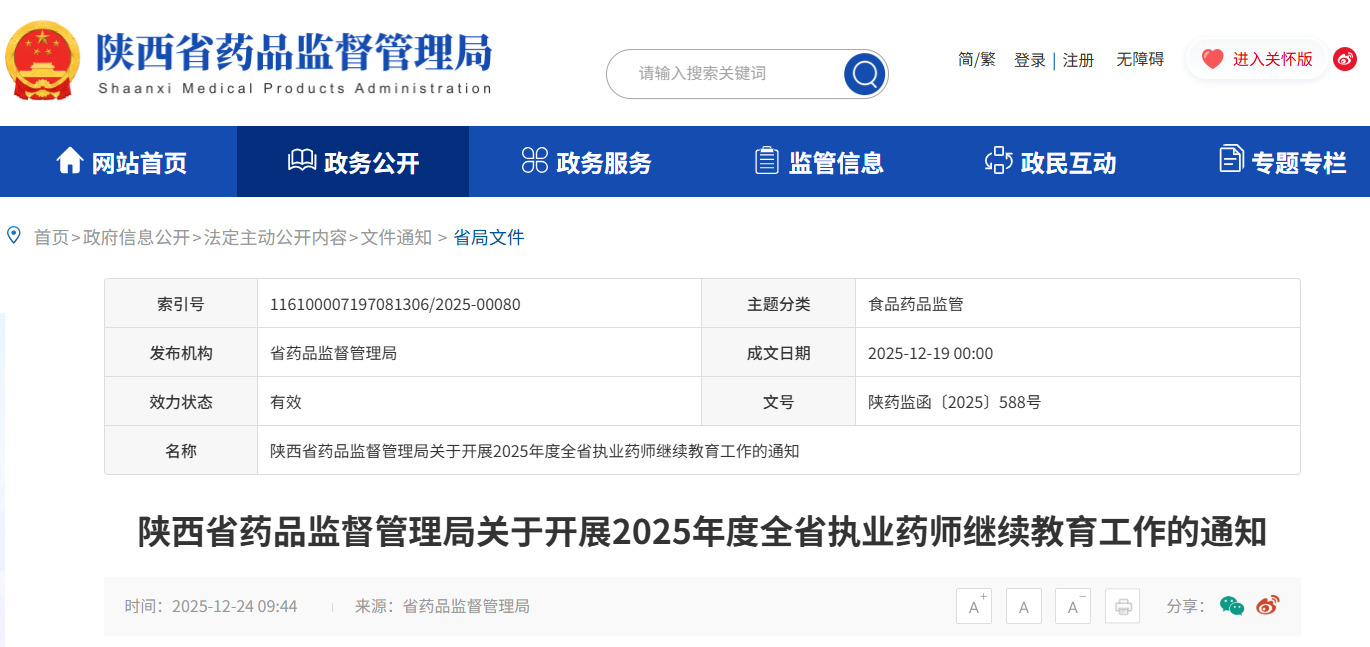Increase font size with A+ button
This screenshot has width=1370, height=647.
(x=973, y=606)
